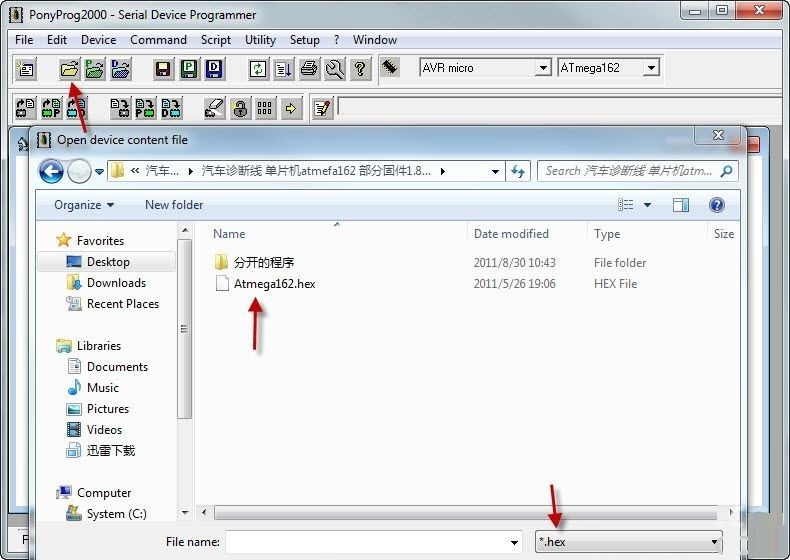
Task: Click the Read Device toolbar icon
Action: coord(25,108)
